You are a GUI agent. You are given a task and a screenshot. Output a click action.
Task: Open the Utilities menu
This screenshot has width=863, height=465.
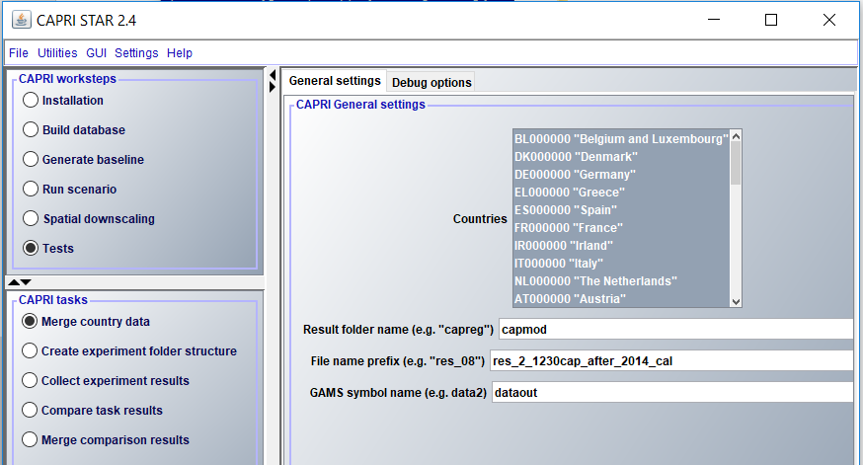pyautogui.click(x=57, y=53)
